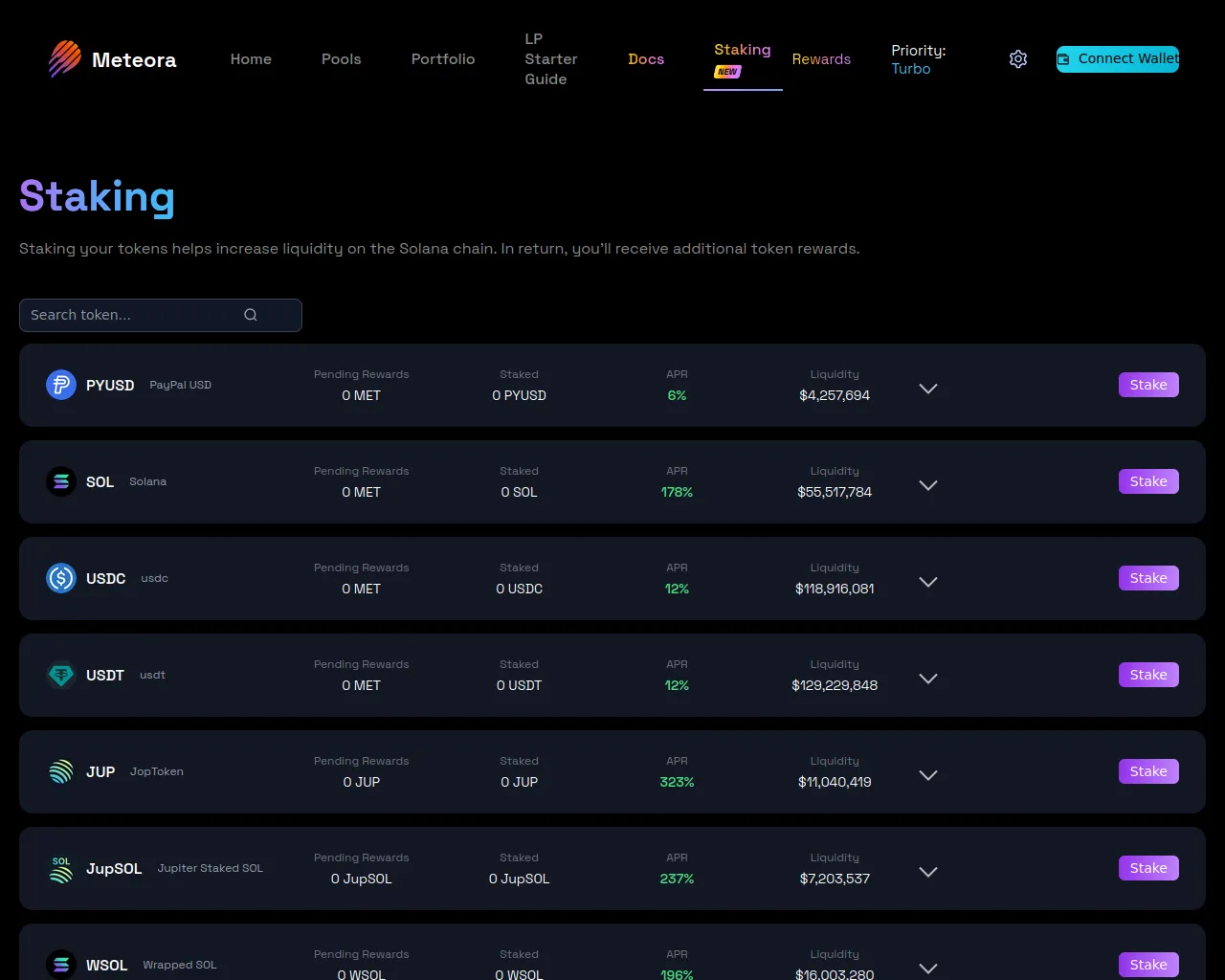The width and height of the screenshot is (1225, 980).
Task: Click the JupSOL token icon
Action: pyautogui.click(x=61, y=868)
